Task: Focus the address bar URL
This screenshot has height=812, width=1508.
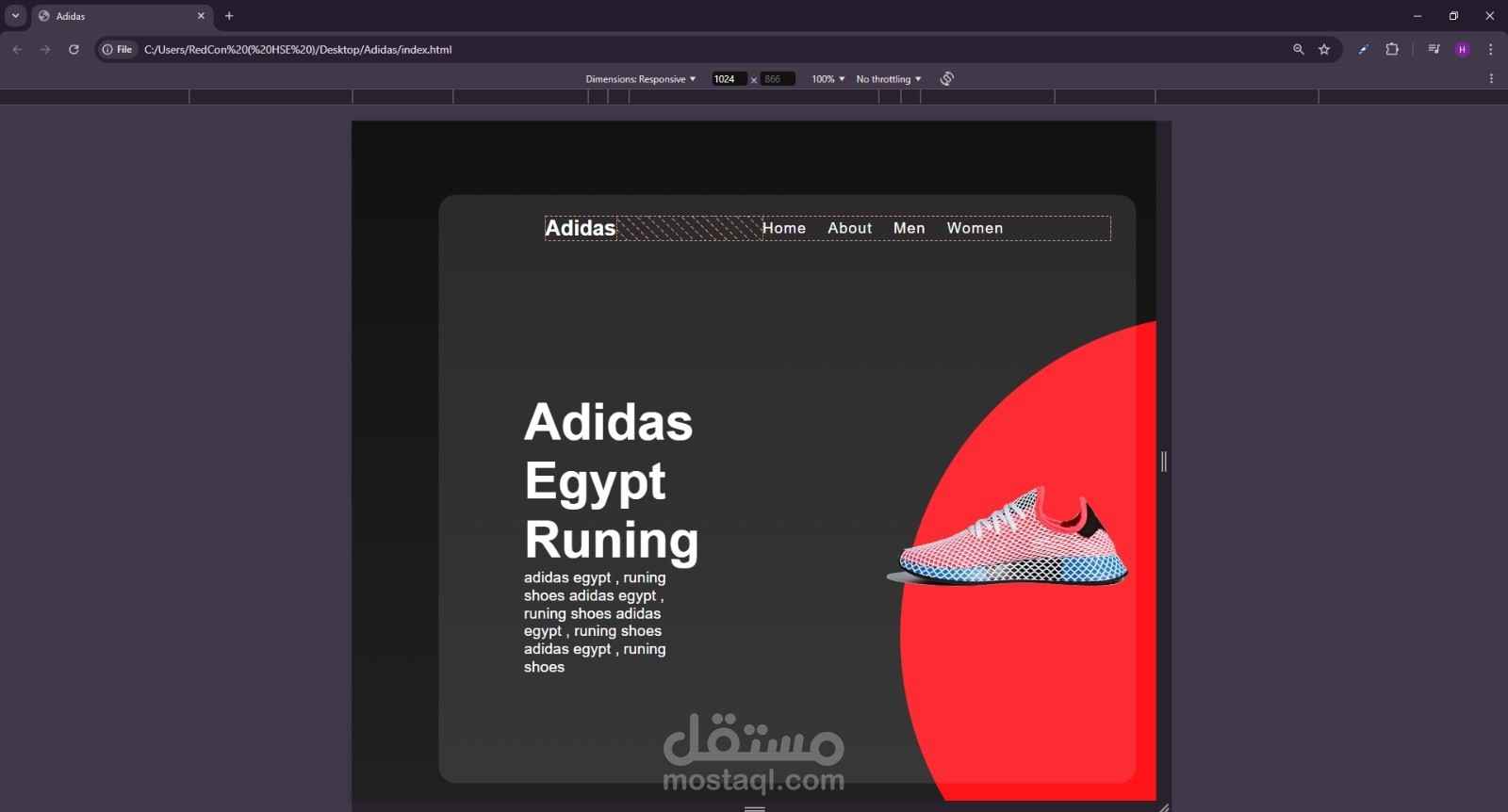Action: click(298, 50)
